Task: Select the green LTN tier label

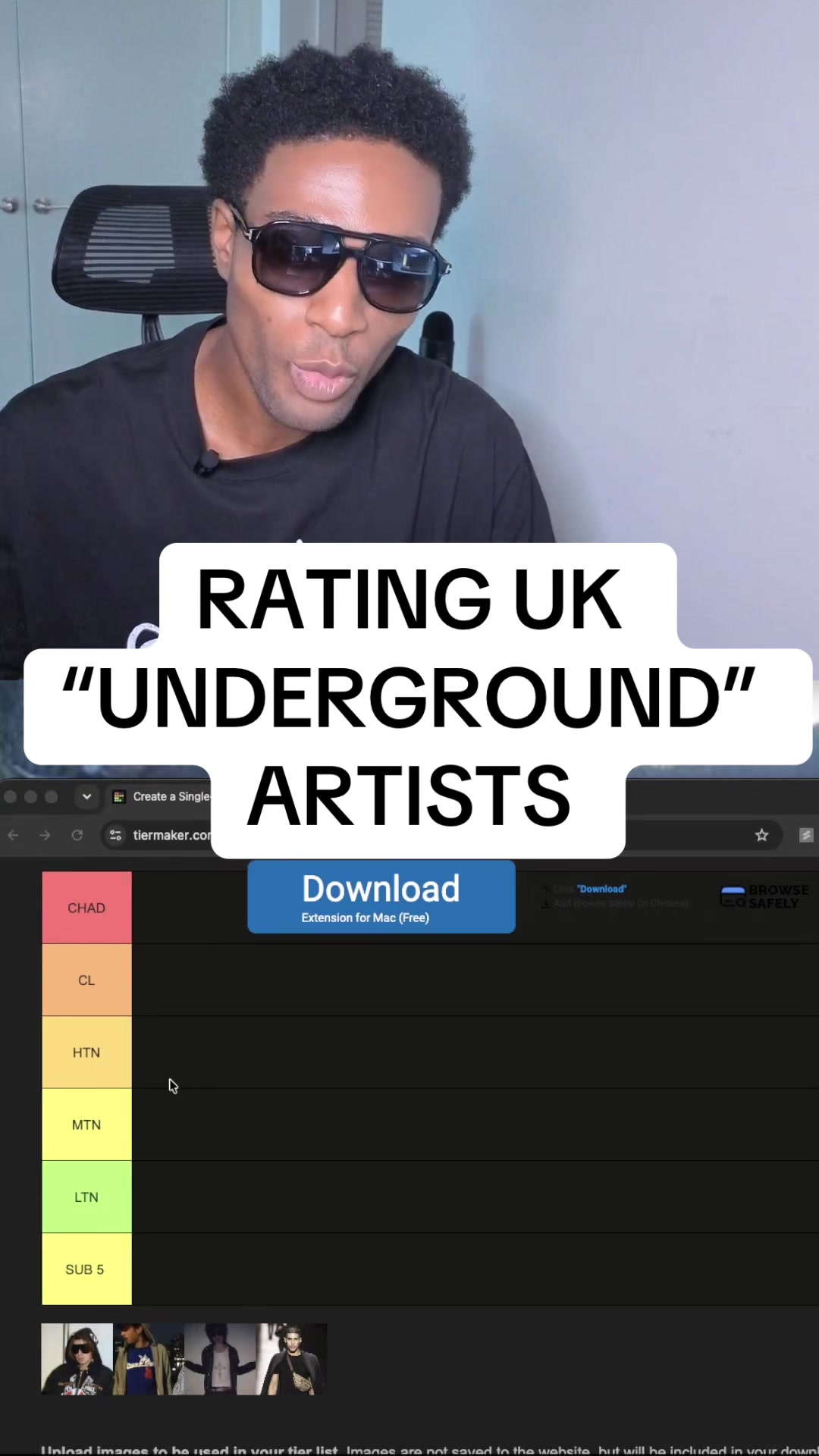Action: coord(86,1197)
